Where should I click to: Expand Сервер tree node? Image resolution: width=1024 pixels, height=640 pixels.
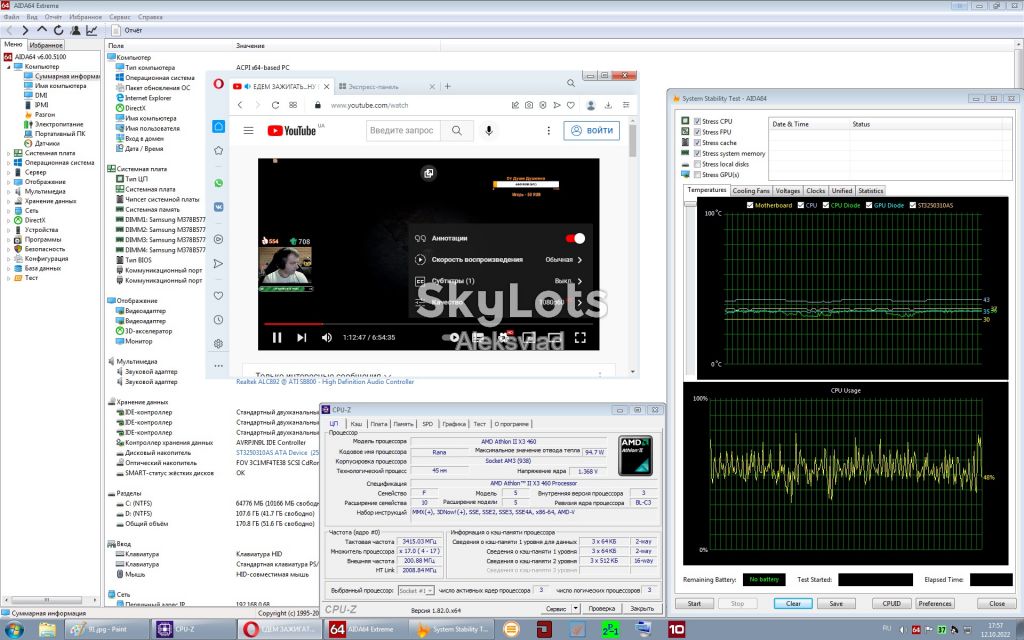8,172
